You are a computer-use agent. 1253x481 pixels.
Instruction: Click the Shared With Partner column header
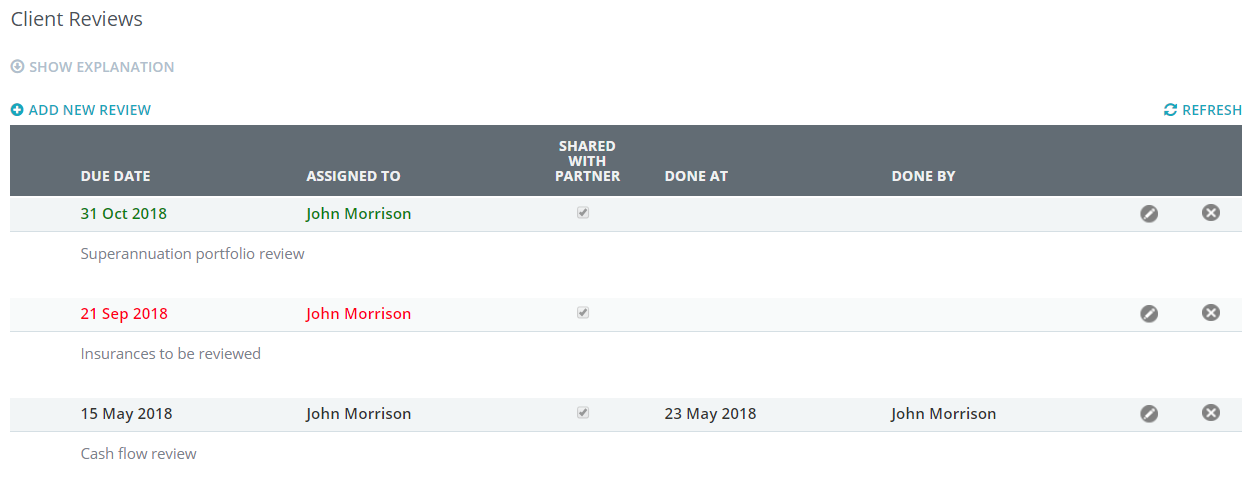pos(587,161)
